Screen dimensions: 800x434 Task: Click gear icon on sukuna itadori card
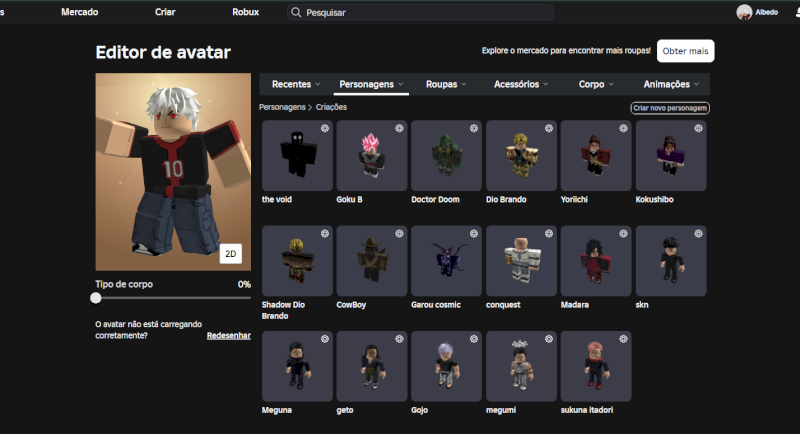pos(623,339)
